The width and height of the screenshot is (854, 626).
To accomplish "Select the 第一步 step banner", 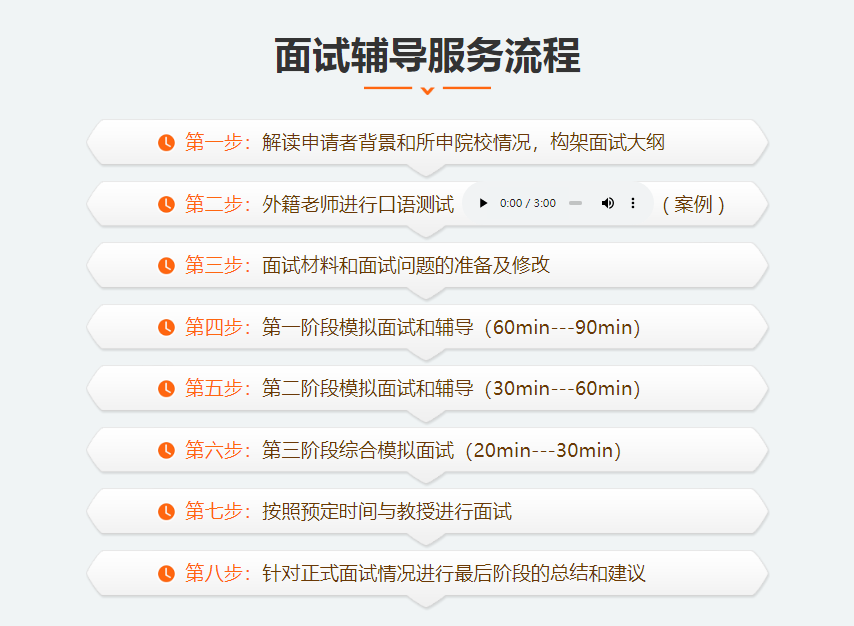I will coord(427,143).
